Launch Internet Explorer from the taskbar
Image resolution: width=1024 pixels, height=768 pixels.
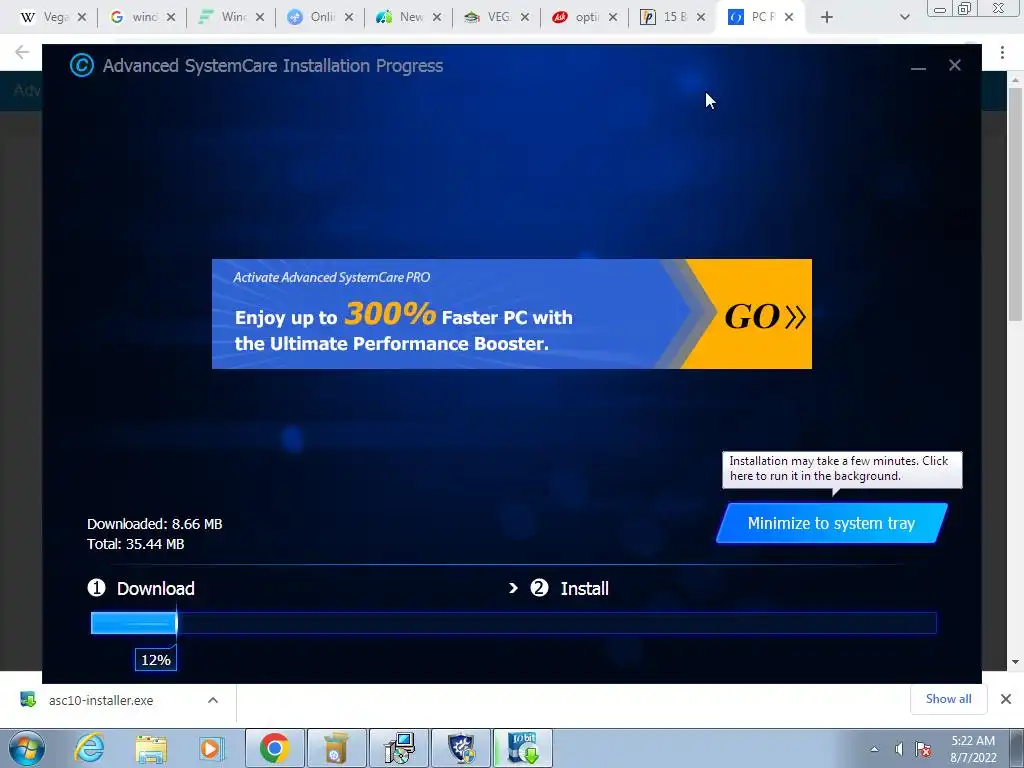point(89,748)
